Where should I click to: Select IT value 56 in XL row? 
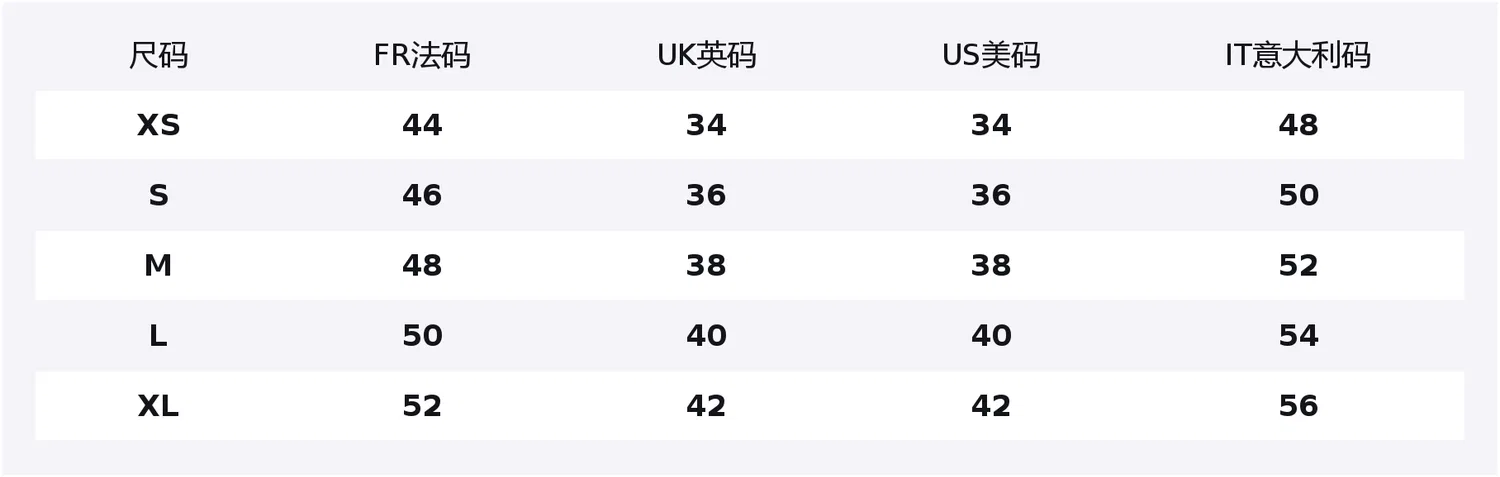[x=1298, y=406]
